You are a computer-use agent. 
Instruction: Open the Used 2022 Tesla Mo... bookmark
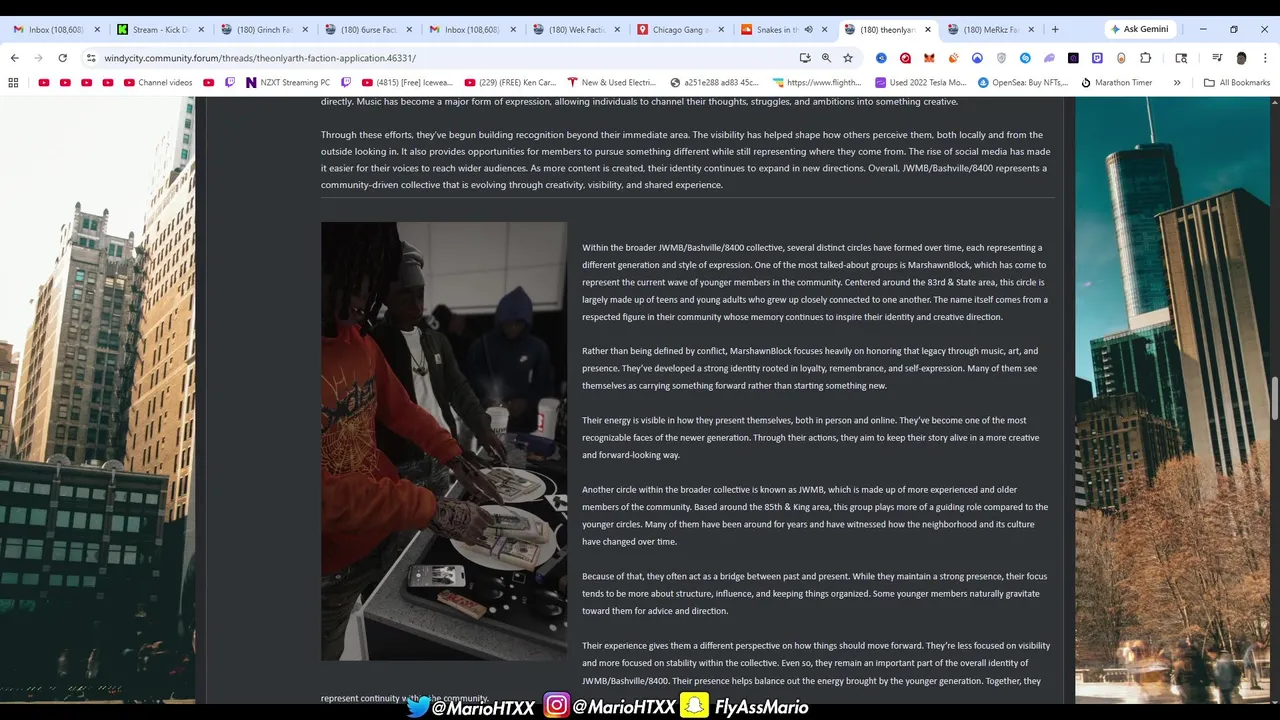921,83
